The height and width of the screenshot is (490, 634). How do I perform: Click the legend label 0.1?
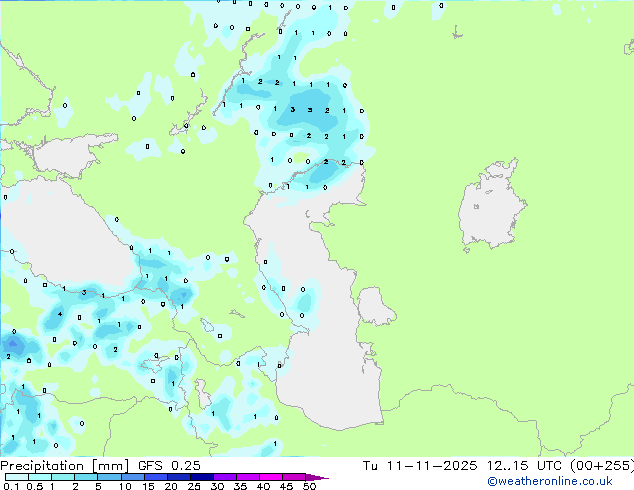click(x=11, y=486)
